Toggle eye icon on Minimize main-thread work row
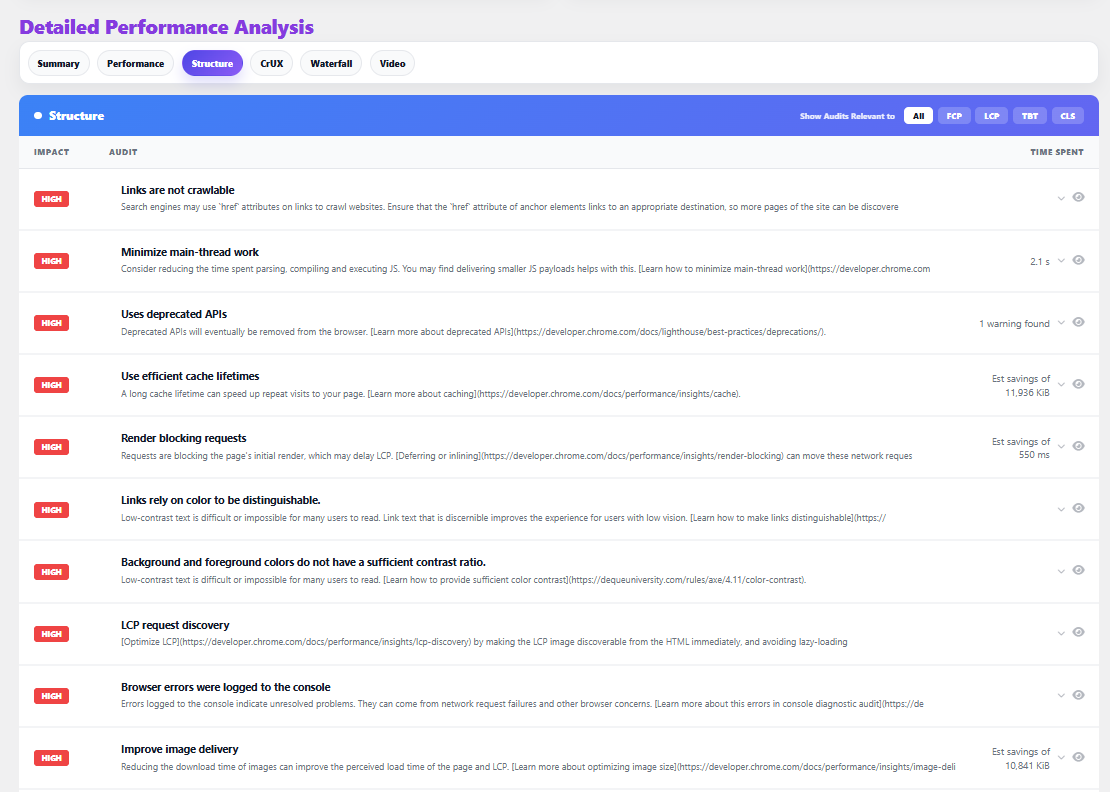The height and width of the screenshot is (792, 1110). (x=1078, y=260)
